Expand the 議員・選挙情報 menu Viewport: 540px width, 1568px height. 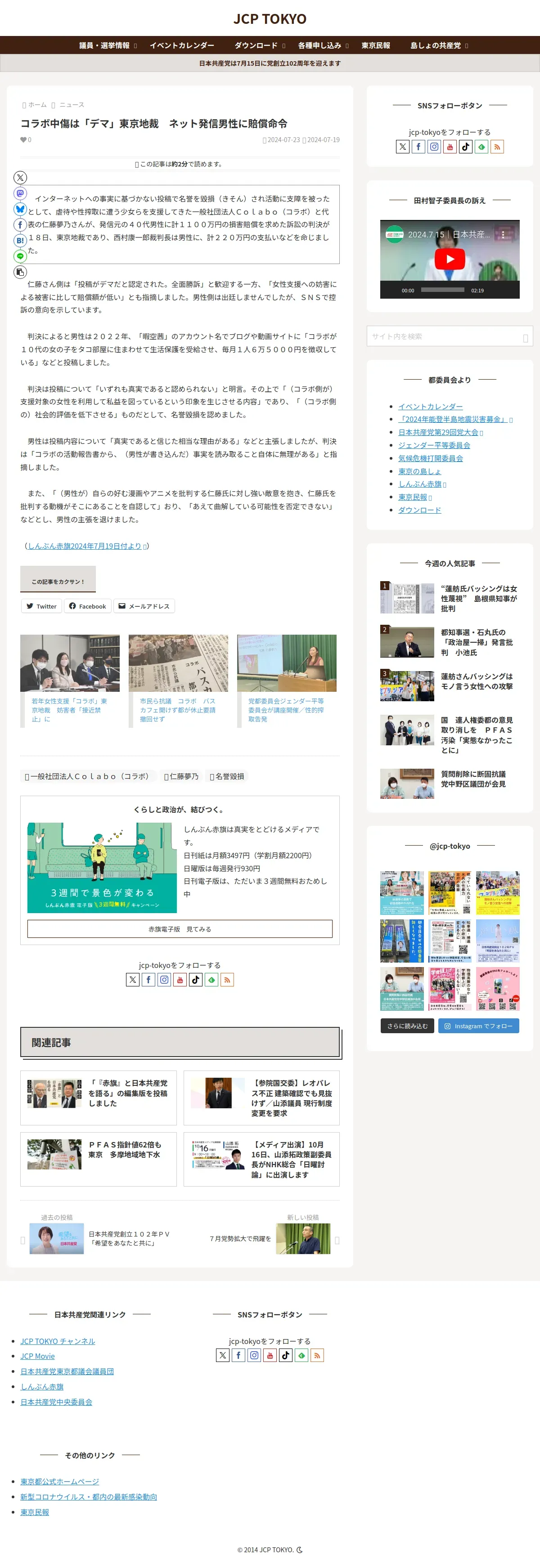108,45
